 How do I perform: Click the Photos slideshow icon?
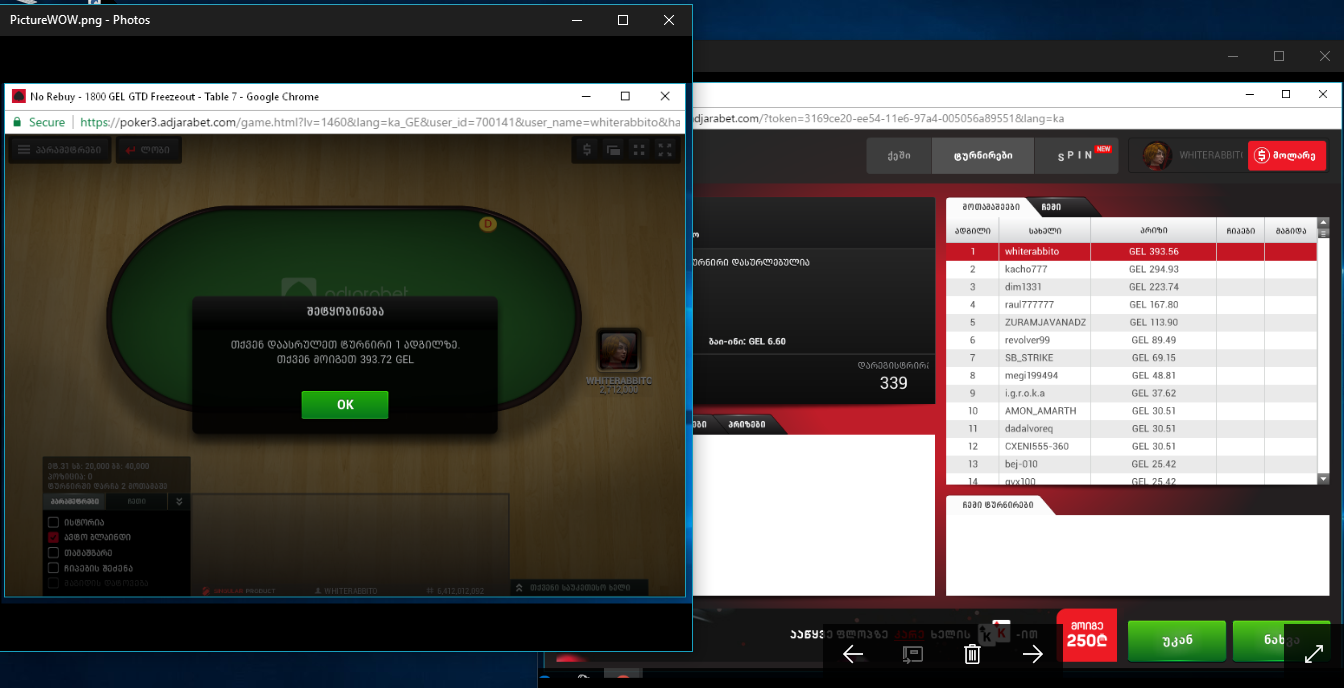(x=912, y=654)
